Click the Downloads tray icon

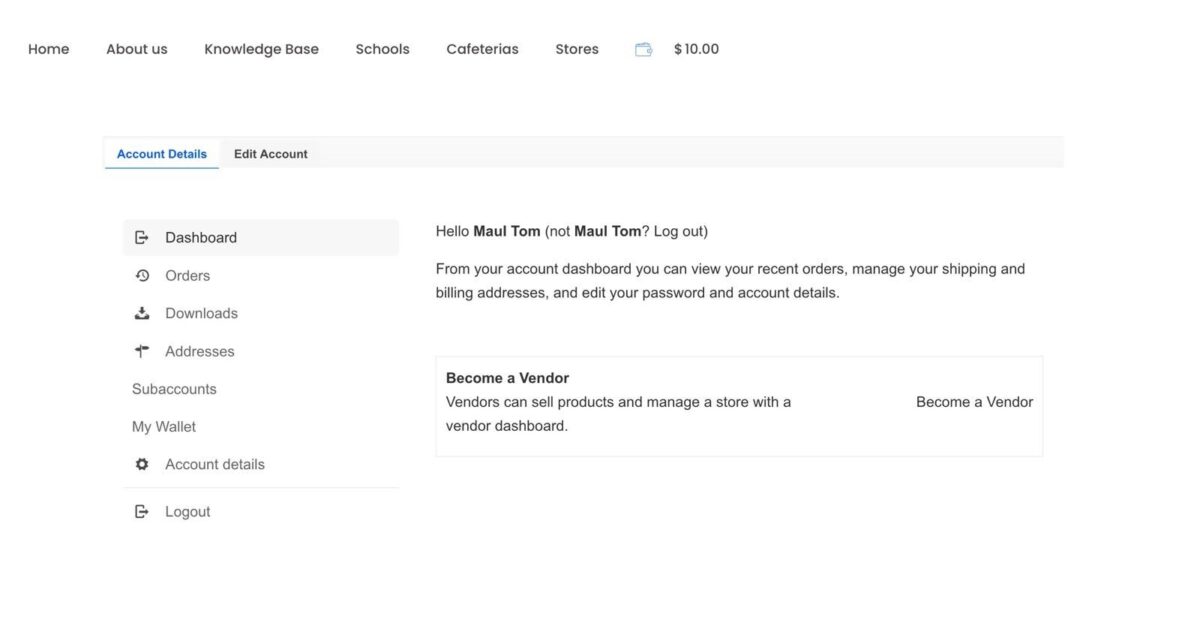click(x=142, y=314)
